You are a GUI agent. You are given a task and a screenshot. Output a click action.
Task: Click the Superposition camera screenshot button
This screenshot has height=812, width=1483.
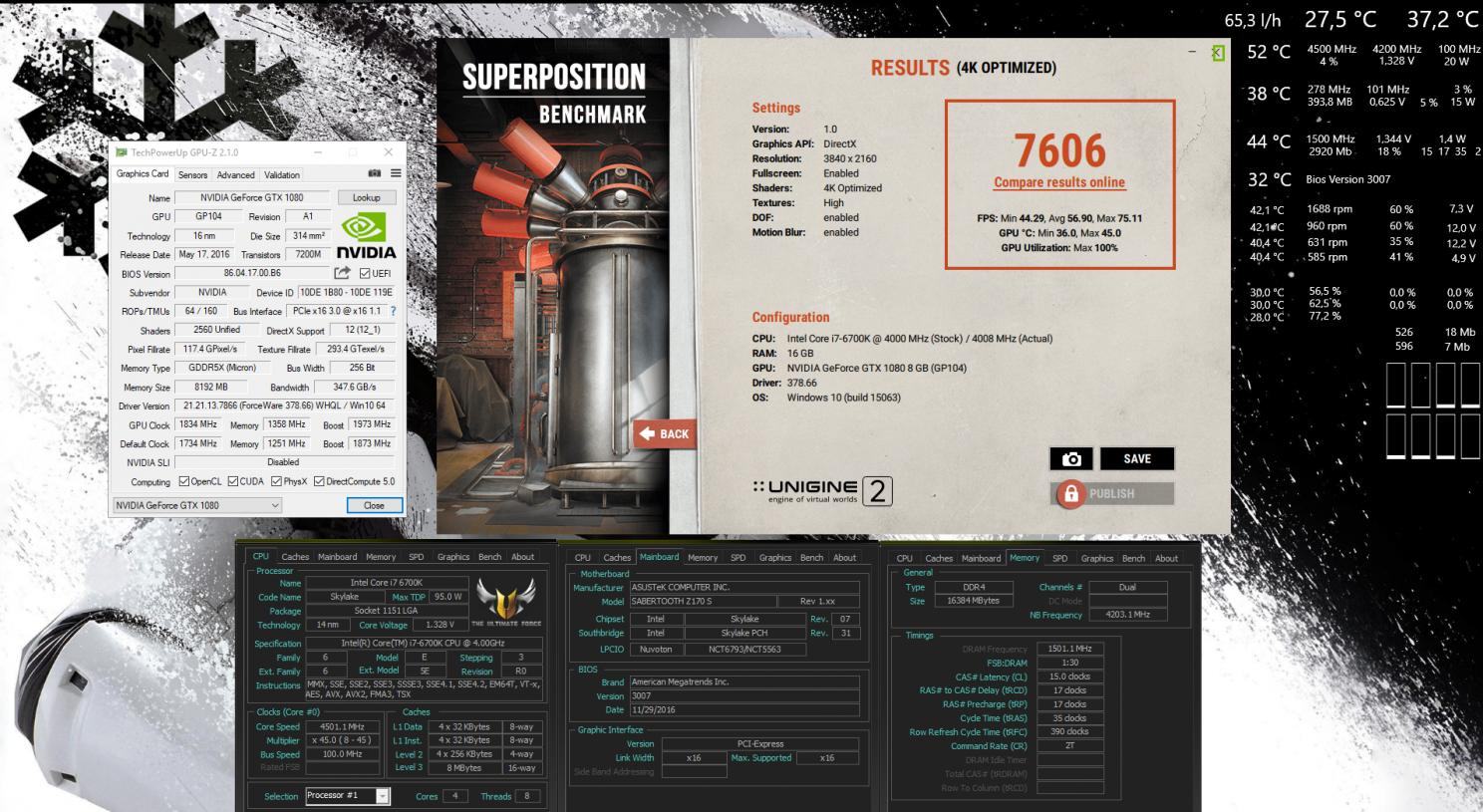[1071, 459]
